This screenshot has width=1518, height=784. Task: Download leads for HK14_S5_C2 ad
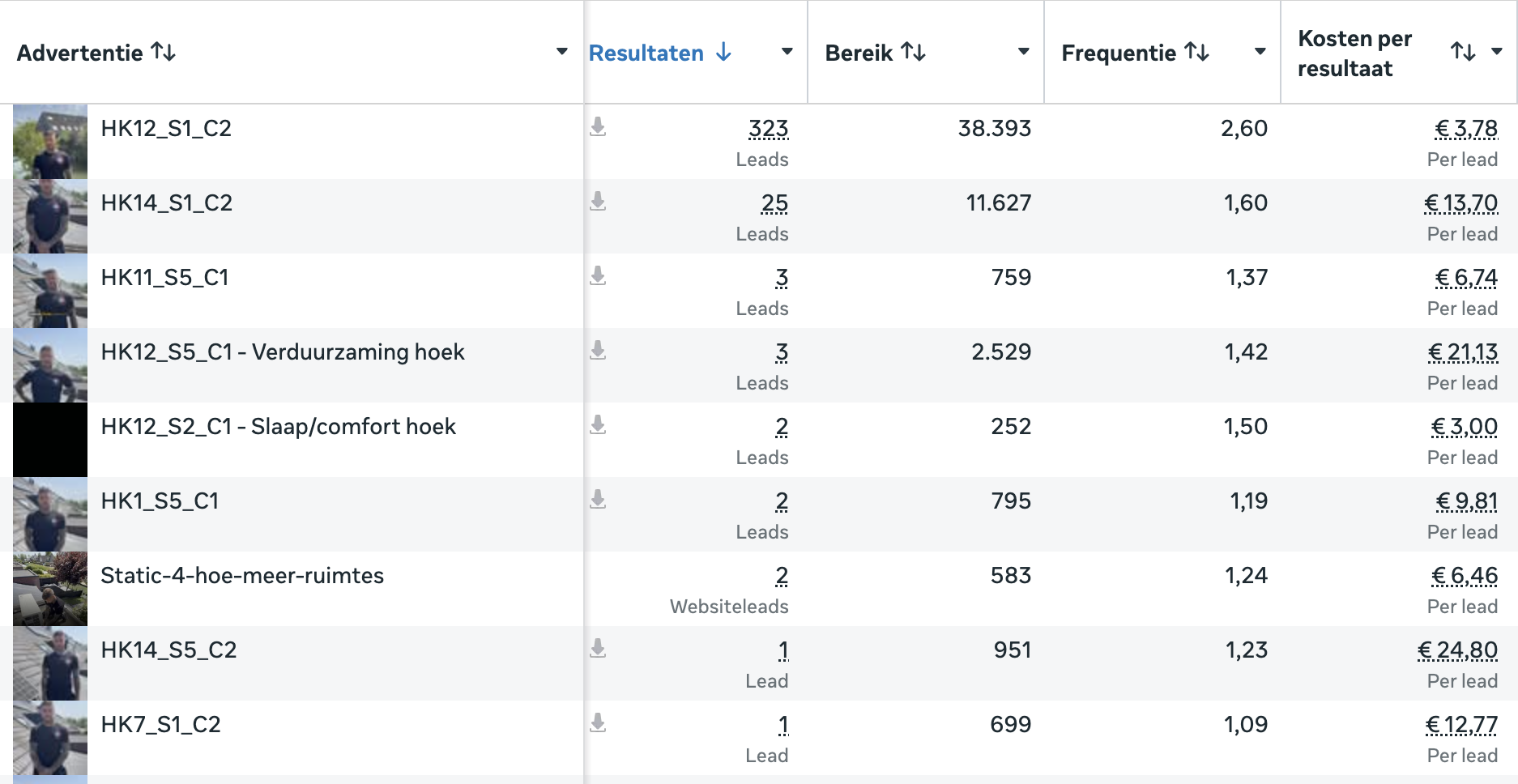[x=598, y=649]
